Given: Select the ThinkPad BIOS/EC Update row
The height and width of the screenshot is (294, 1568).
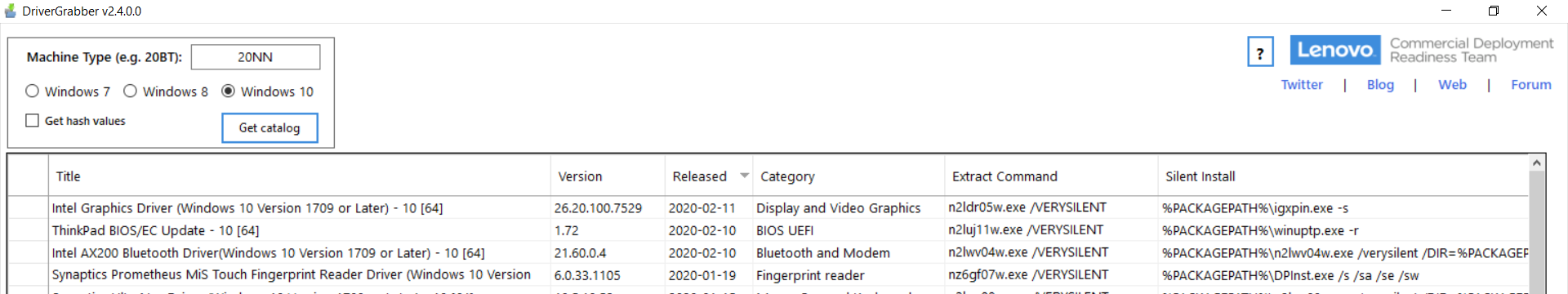Looking at the screenshot, I should point(768,230).
